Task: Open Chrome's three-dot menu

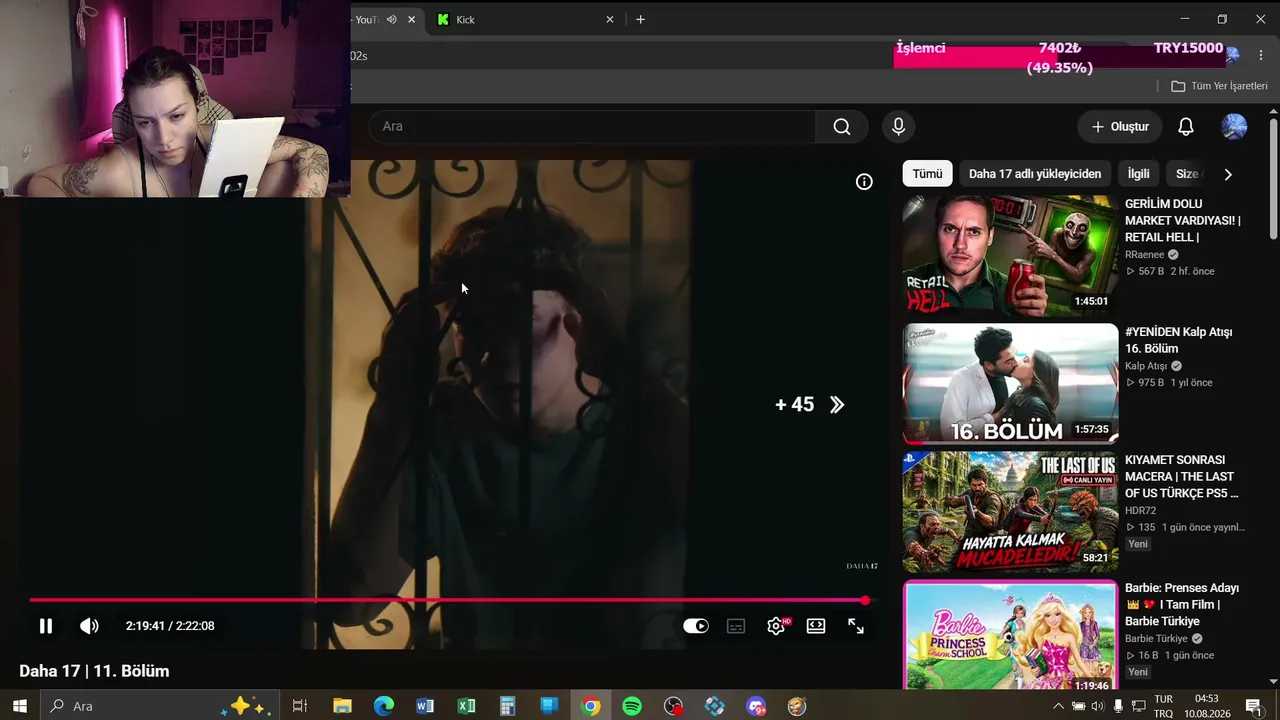Action: click(x=1260, y=55)
